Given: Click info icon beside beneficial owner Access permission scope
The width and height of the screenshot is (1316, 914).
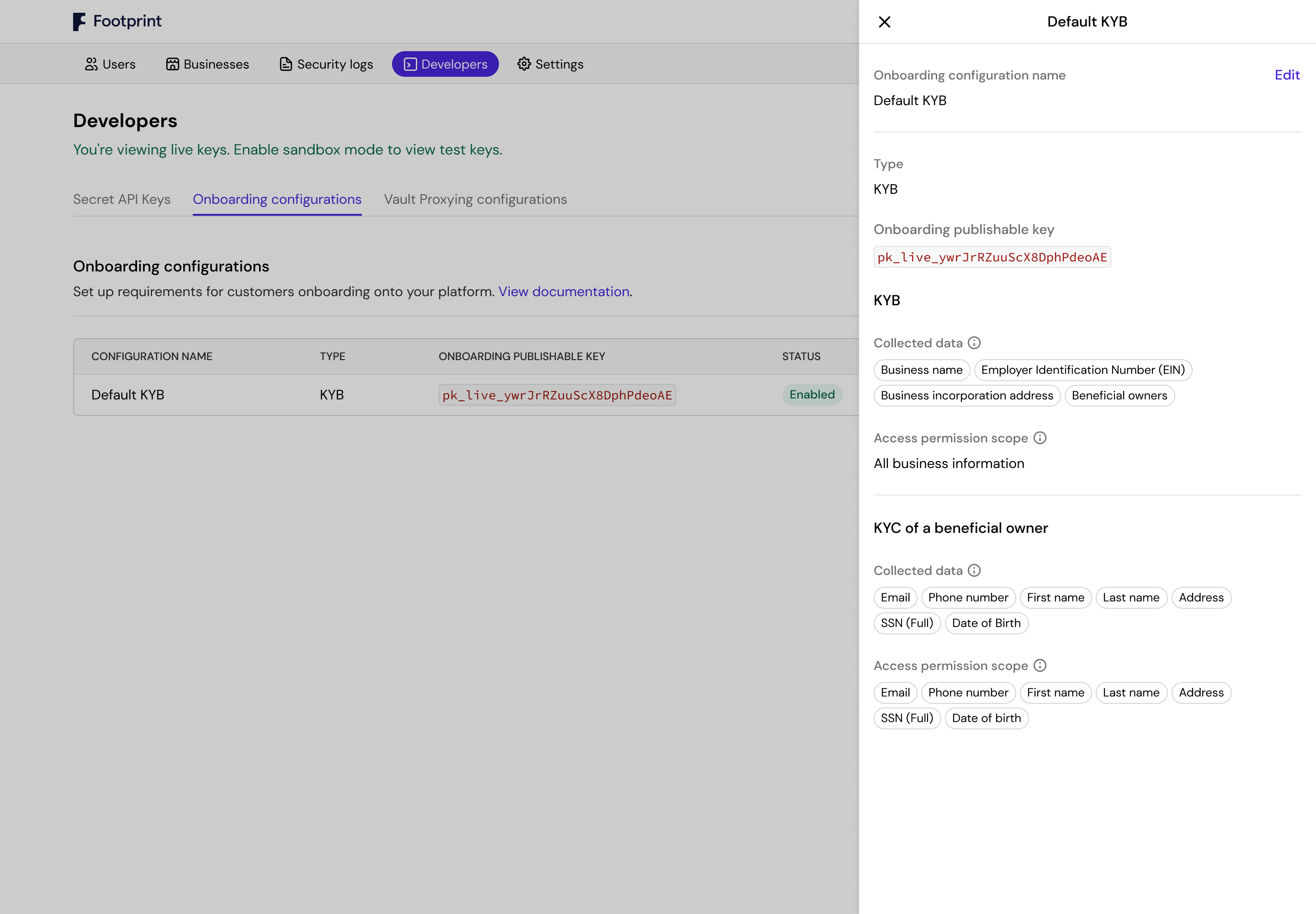Looking at the screenshot, I should pos(1040,665).
